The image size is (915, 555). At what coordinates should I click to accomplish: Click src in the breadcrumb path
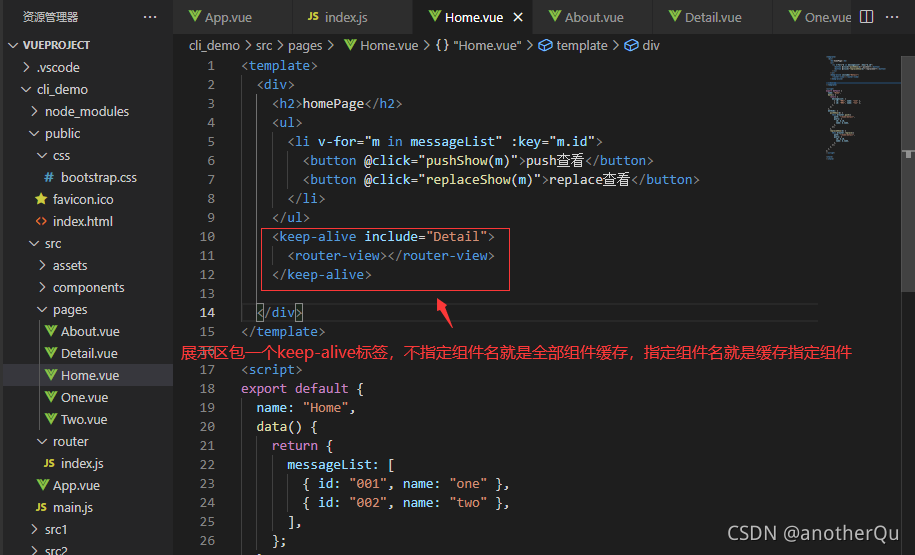pyautogui.click(x=264, y=46)
